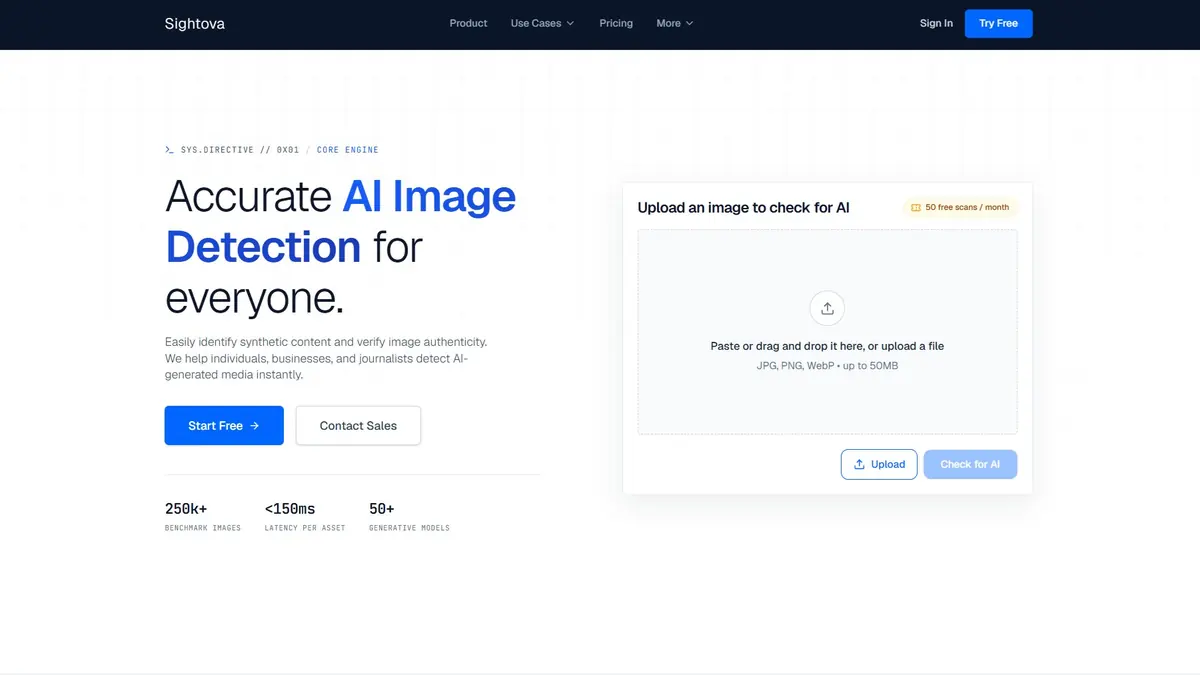Go to Pricing

click(616, 23)
